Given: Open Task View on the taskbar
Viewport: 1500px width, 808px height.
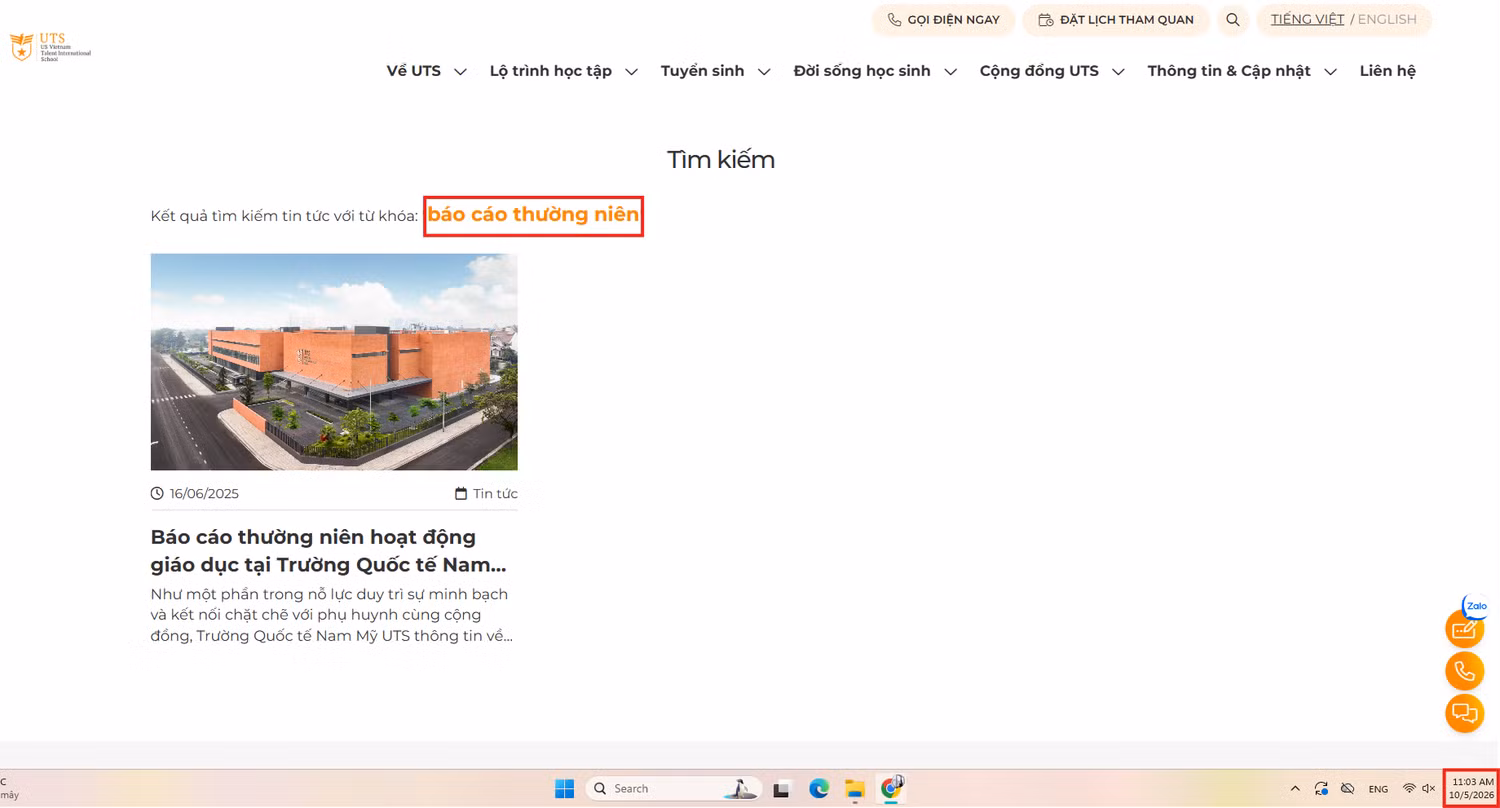Looking at the screenshot, I should coord(782,789).
